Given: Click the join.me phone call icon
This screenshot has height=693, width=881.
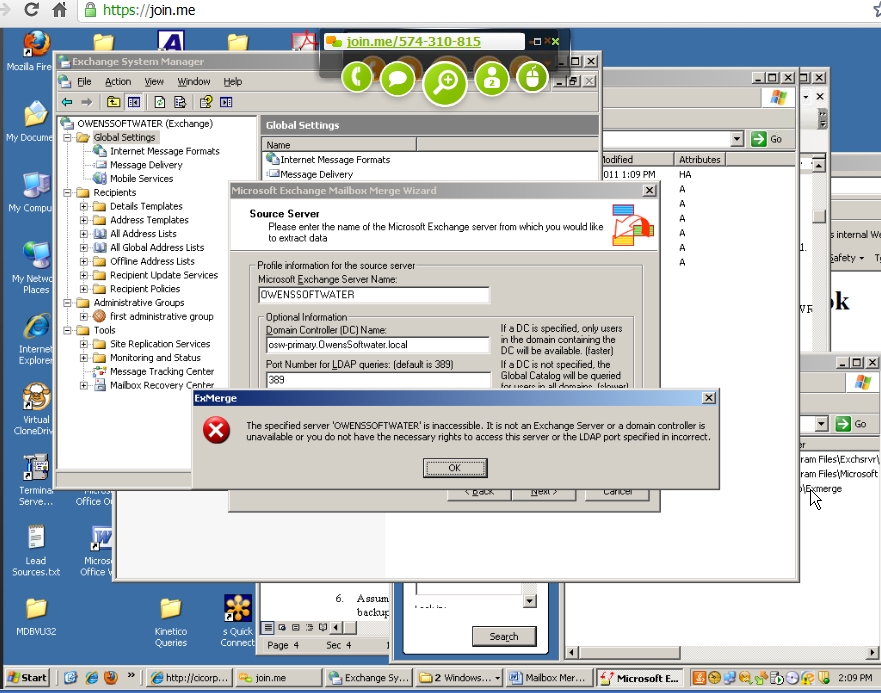Looking at the screenshot, I should 357,78.
